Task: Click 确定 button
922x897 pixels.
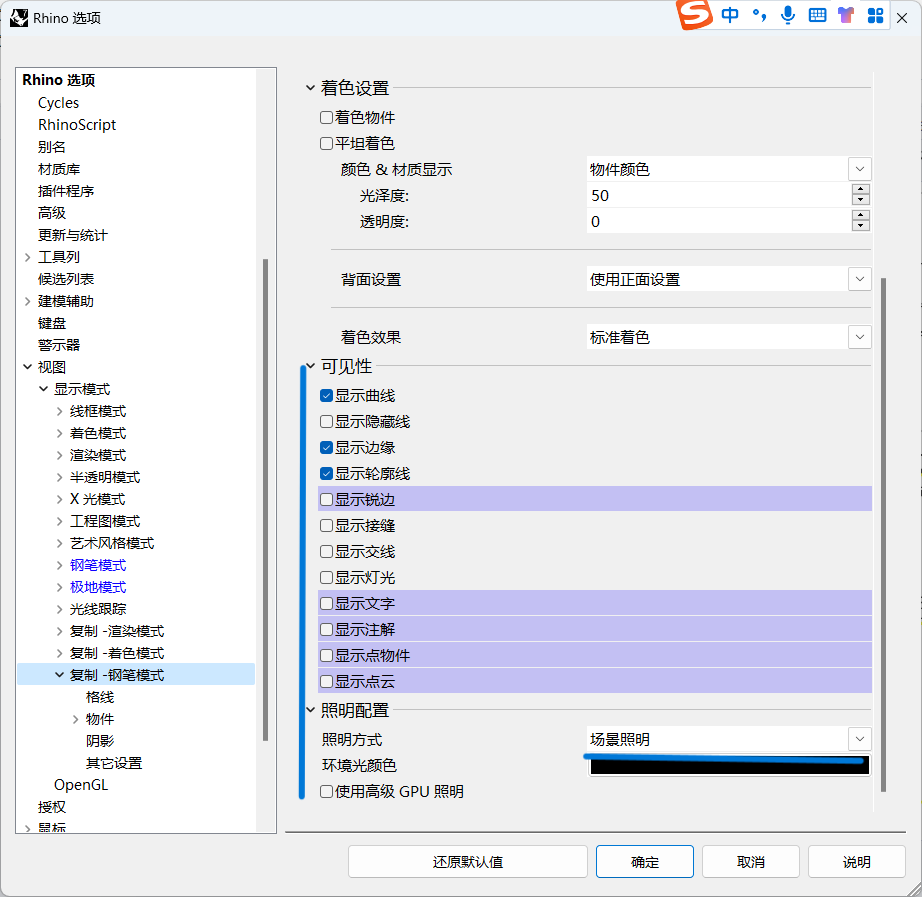Action: tap(644, 862)
